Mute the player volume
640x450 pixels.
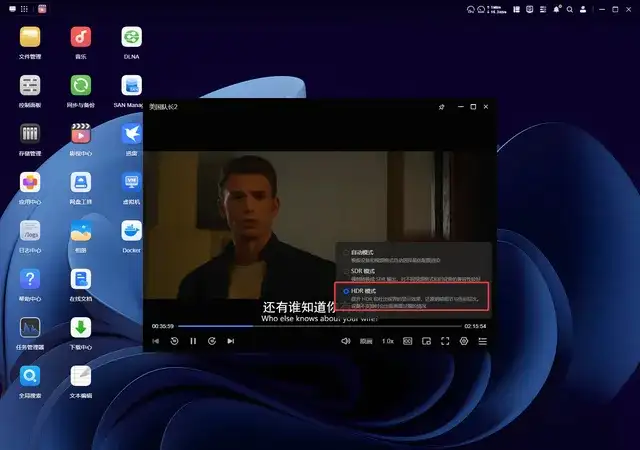pos(345,341)
